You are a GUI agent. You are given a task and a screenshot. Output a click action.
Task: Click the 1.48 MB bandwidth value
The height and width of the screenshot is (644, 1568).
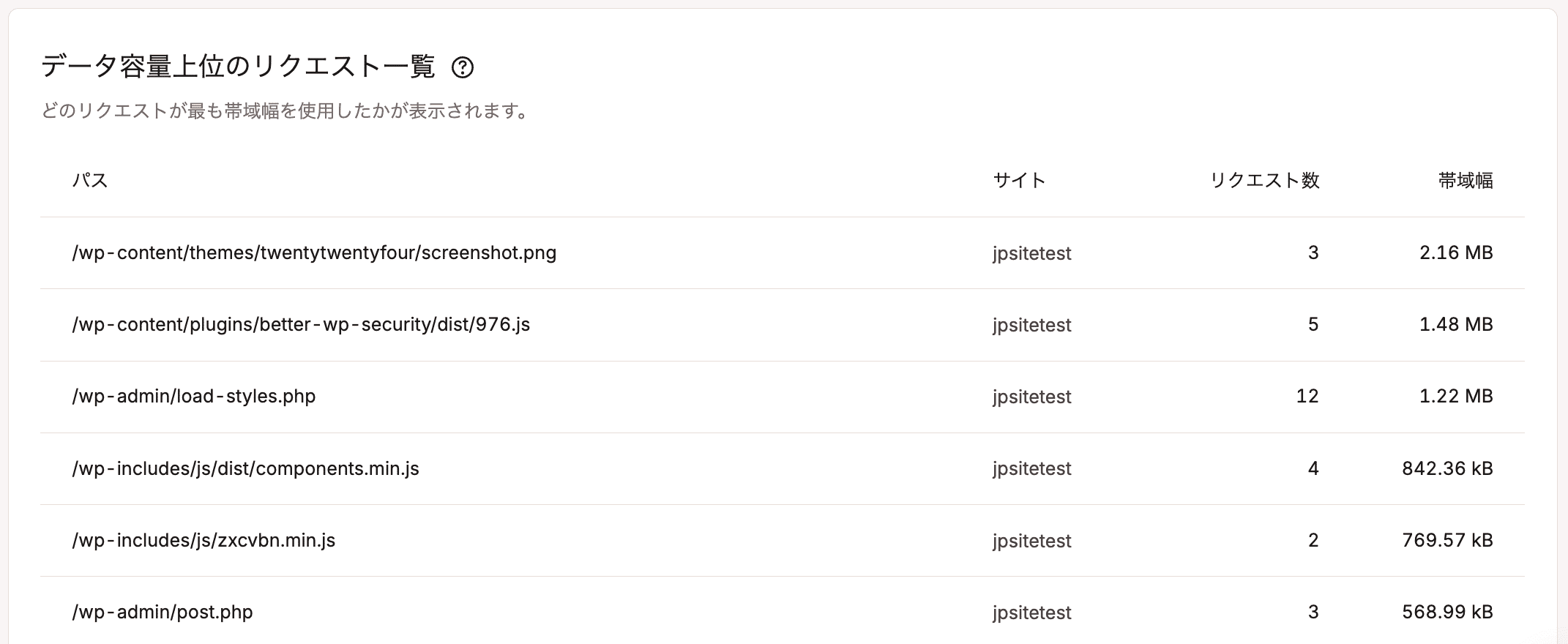click(x=1456, y=324)
